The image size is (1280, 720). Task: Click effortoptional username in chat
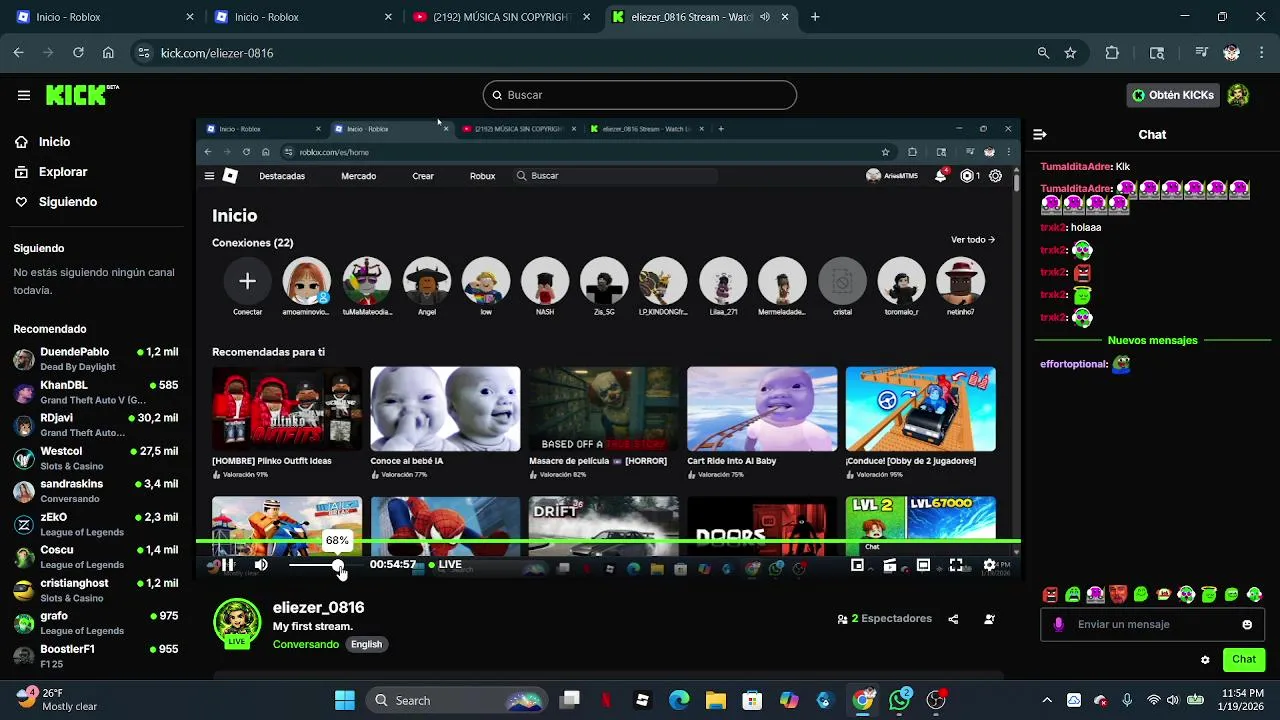point(1073,365)
